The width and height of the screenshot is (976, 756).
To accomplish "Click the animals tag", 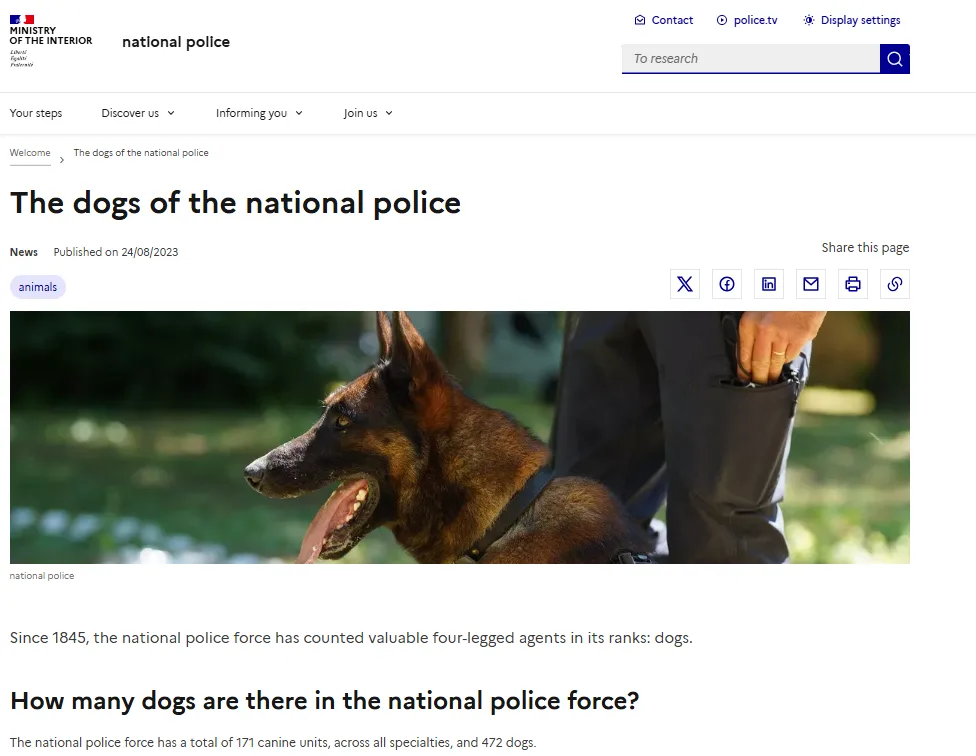I will 37,287.
